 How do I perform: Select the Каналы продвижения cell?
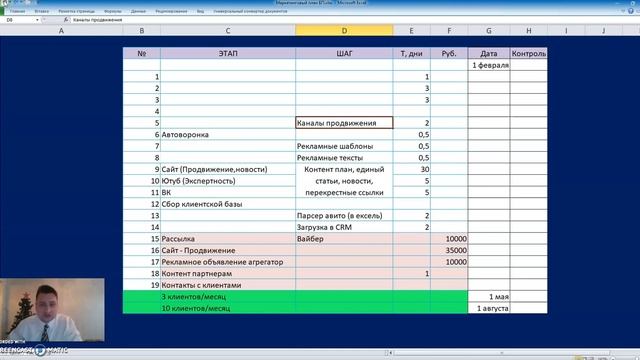(x=344, y=123)
